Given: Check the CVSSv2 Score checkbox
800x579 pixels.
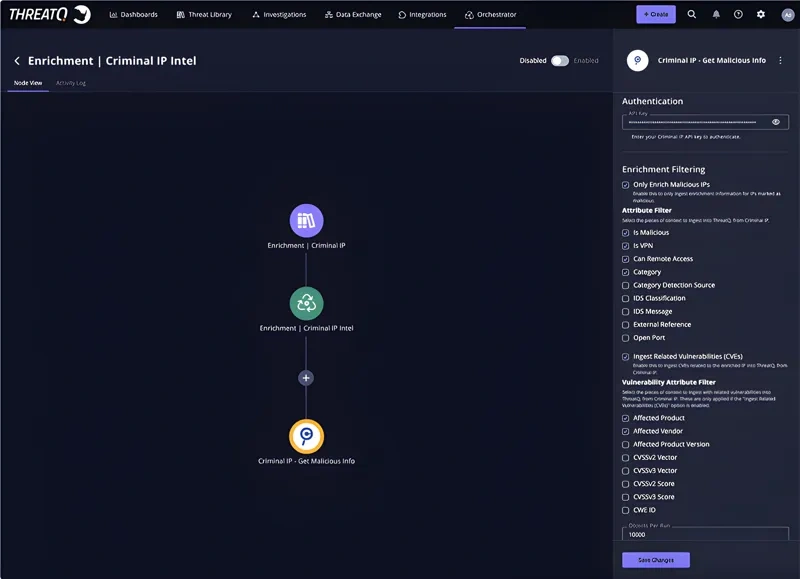Looking at the screenshot, I should tap(625, 484).
